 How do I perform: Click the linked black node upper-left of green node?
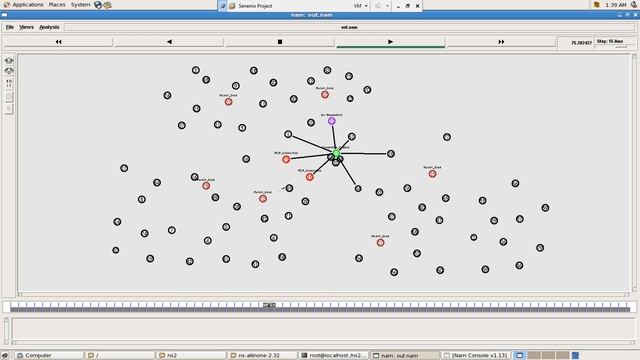click(x=288, y=134)
